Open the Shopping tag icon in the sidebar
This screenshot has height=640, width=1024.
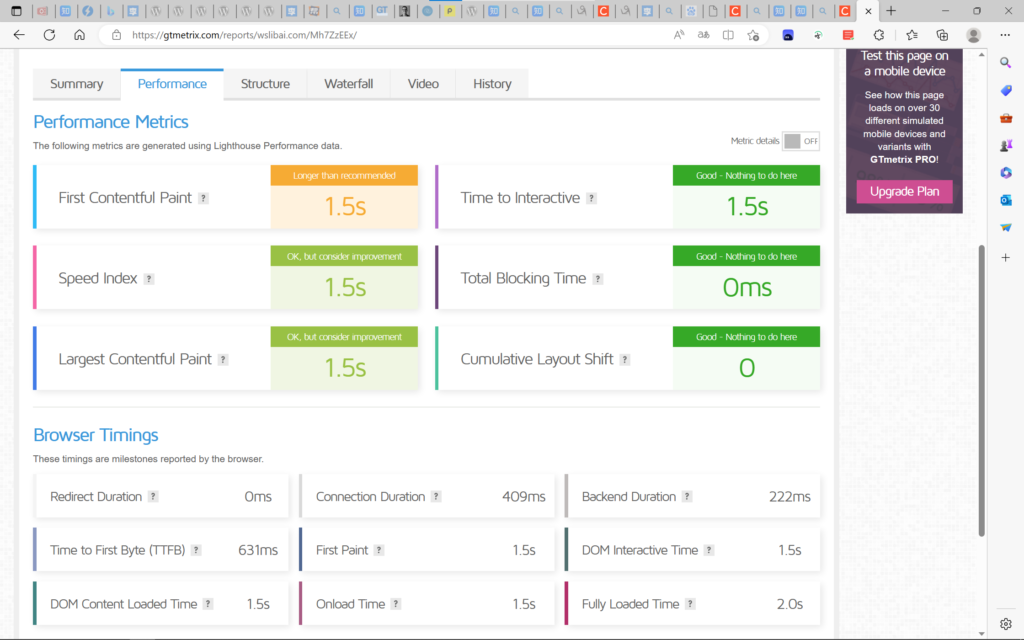coord(1006,90)
